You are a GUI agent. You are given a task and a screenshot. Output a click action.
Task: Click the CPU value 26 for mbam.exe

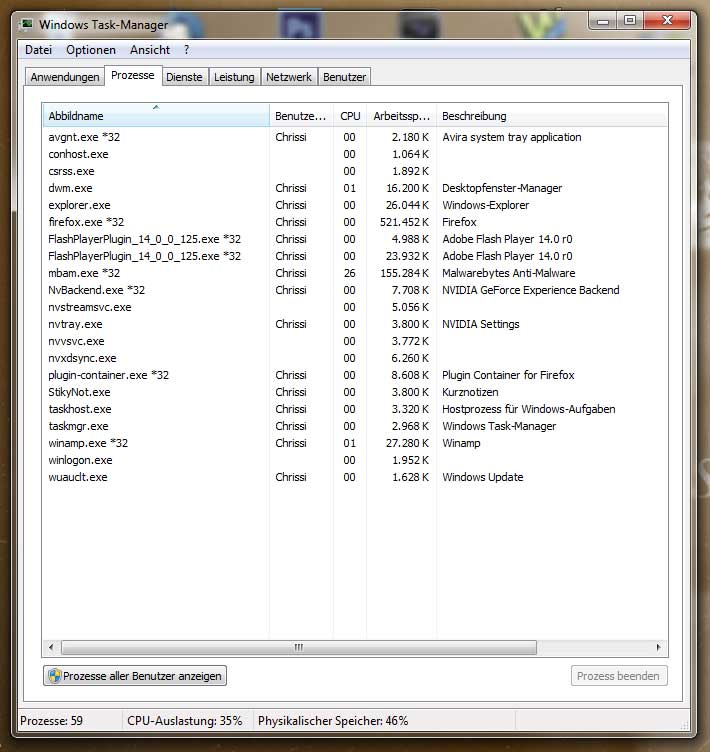(350, 273)
